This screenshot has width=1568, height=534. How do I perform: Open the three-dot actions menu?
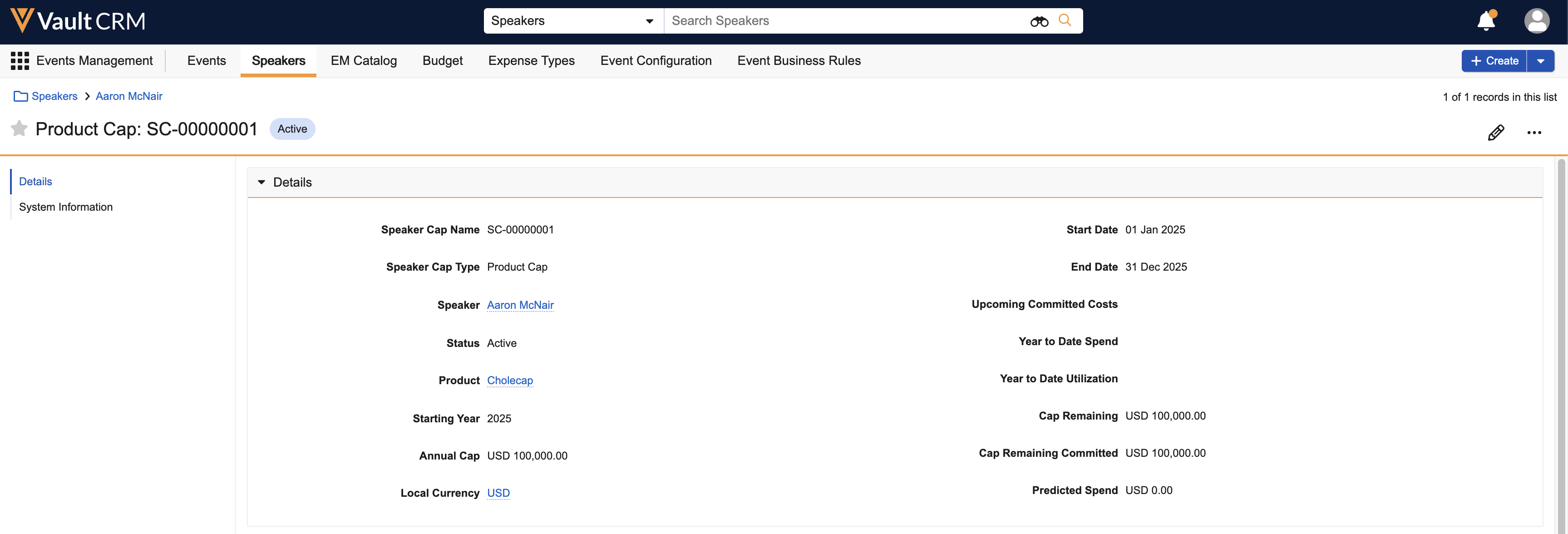pos(1534,133)
